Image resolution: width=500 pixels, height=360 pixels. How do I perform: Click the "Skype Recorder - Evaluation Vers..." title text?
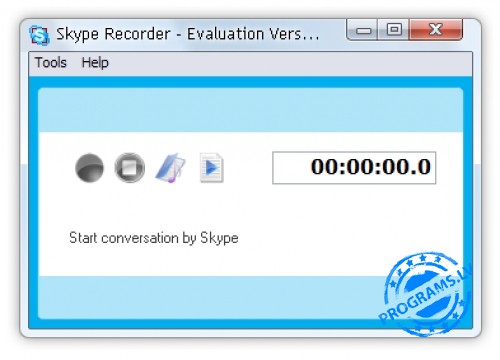(x=188, y=34)
